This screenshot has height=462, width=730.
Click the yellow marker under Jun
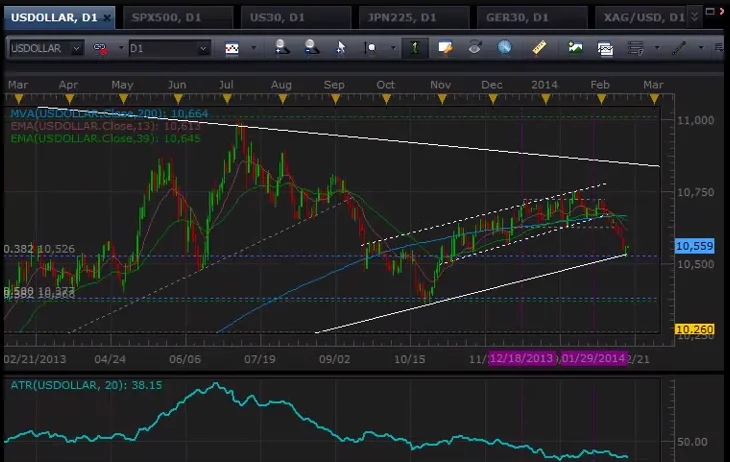(178, 99)
